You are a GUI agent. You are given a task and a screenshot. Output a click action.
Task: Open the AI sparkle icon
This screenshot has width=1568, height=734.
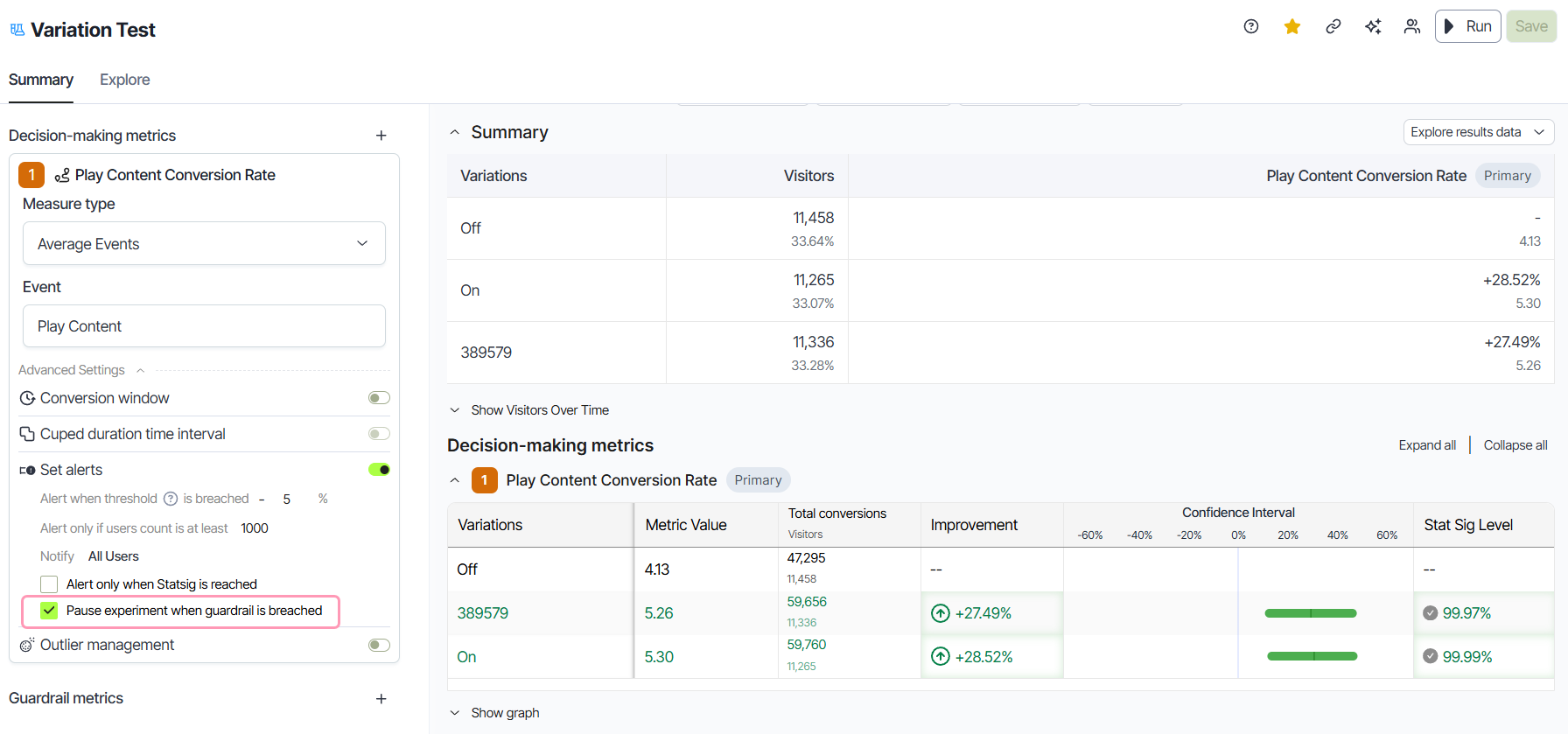[1373, 26]
